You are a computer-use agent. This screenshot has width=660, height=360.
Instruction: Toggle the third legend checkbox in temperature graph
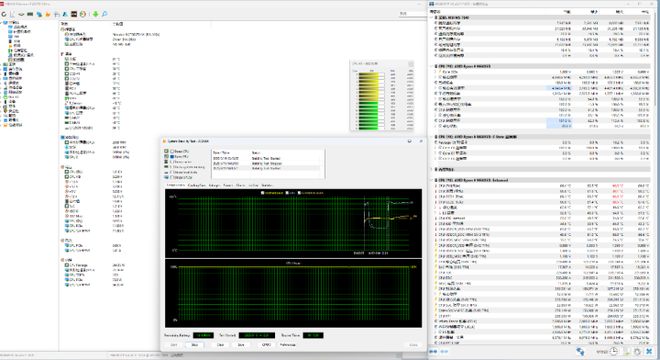(299, 193)
